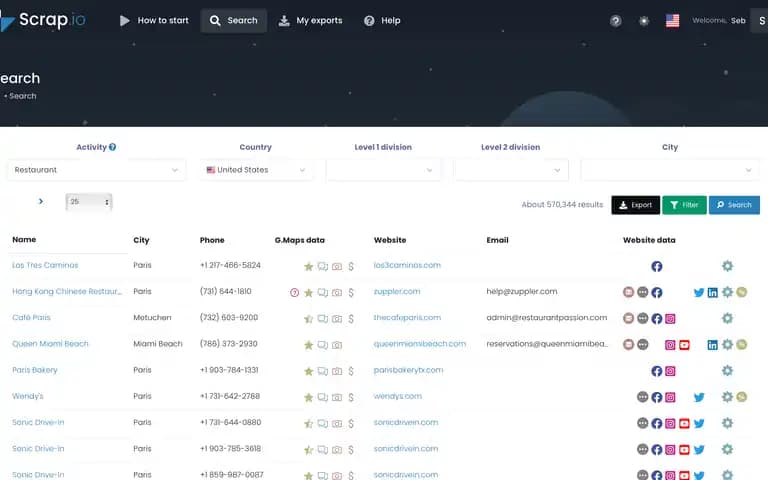The height and width of the screenshot is (480, 768).
Task: Visit thecafeparis.com website link
Action: click(407, 317)
